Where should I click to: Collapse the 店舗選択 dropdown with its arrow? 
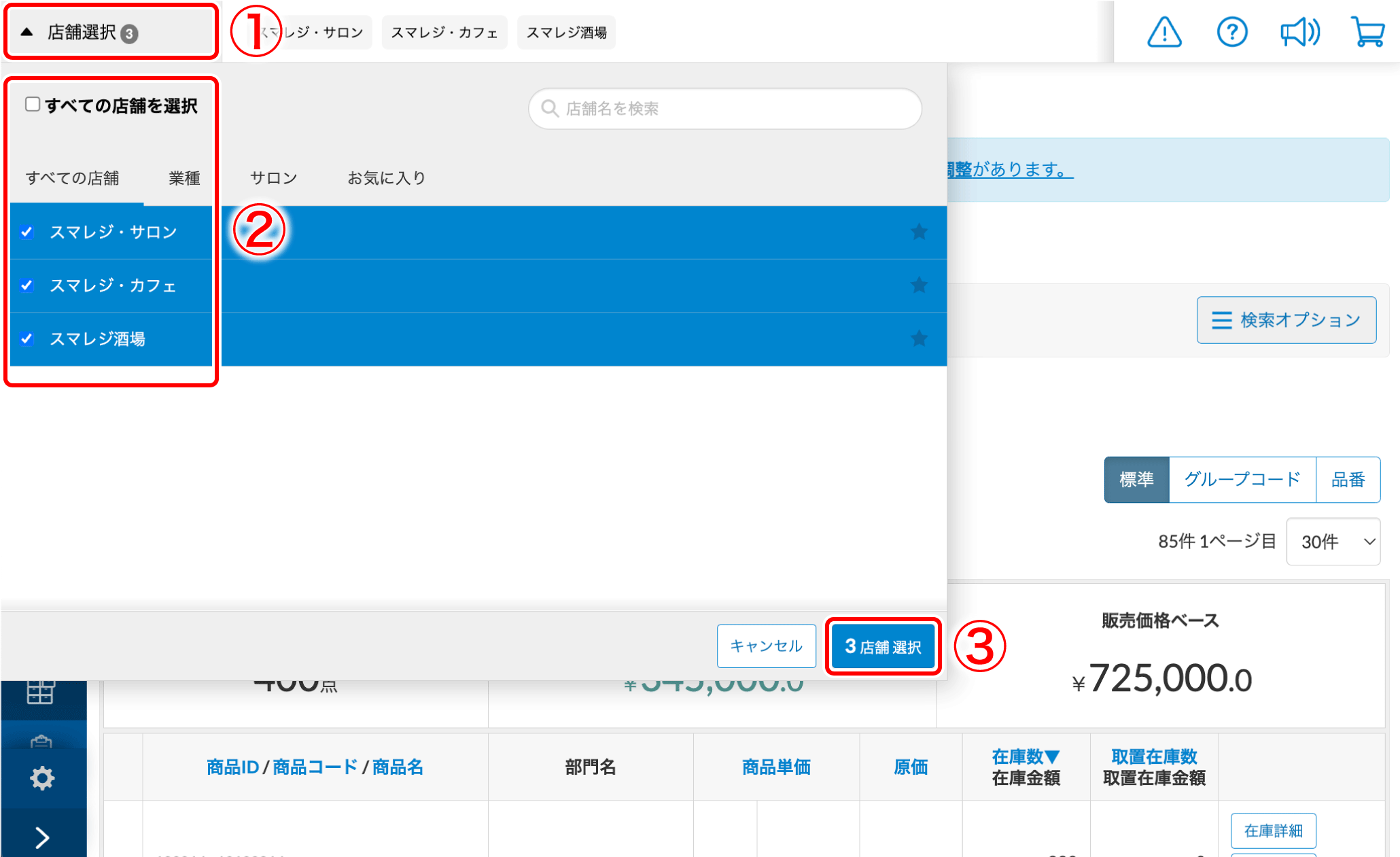(25, 31)
